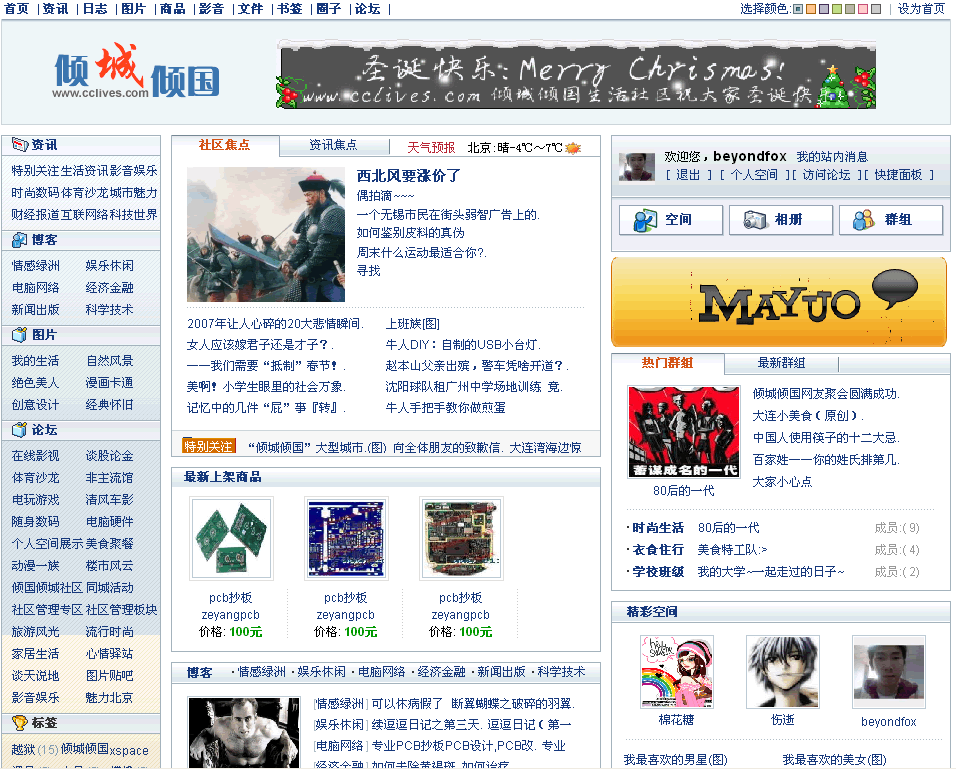Viewport: 956px width, 770px height.
Task: Open the 情感绿洲 sidebar blog category
Action: tap(35, 266)
